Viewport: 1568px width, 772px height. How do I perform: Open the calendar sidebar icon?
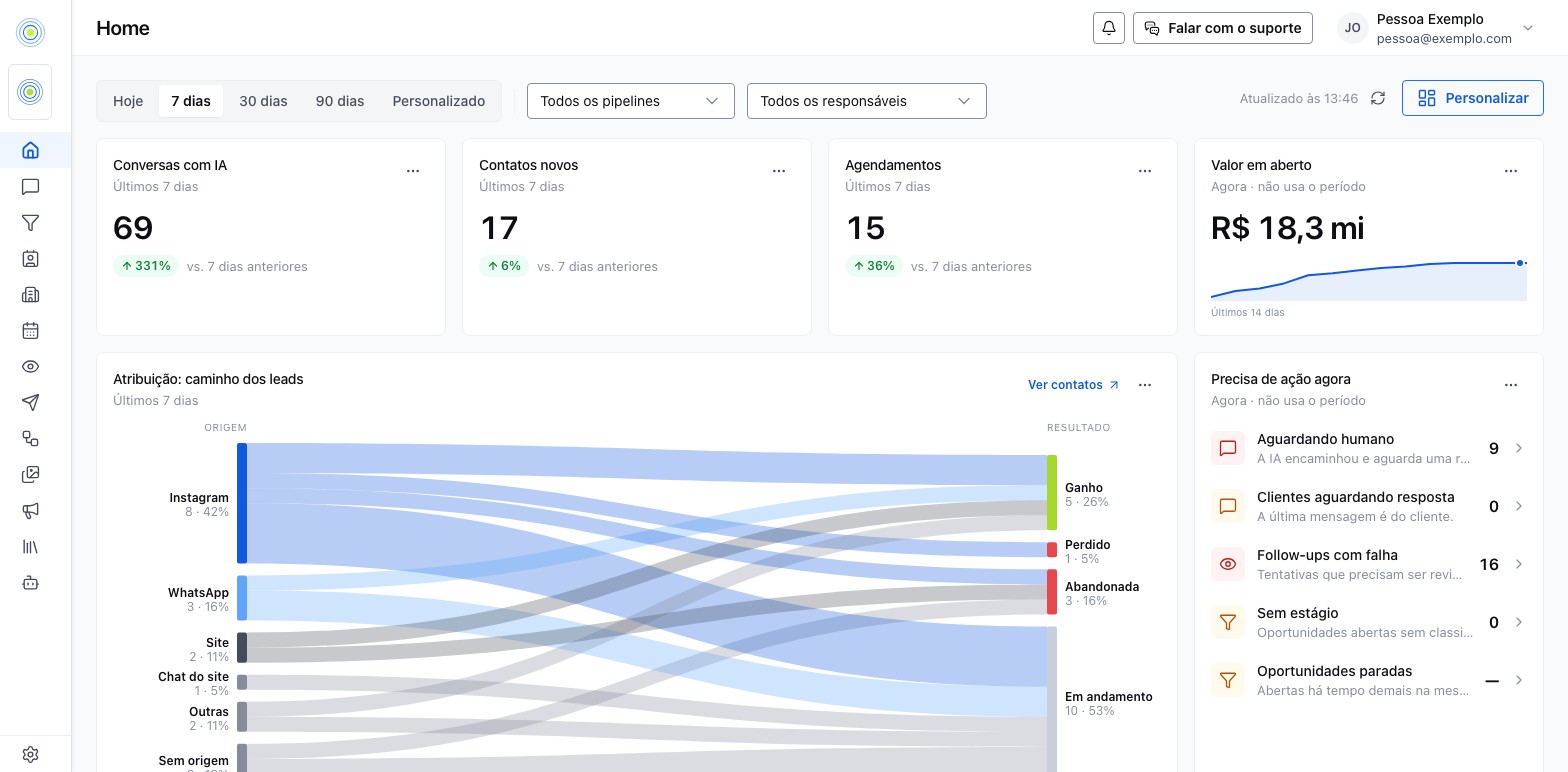(x=30, y=330)
